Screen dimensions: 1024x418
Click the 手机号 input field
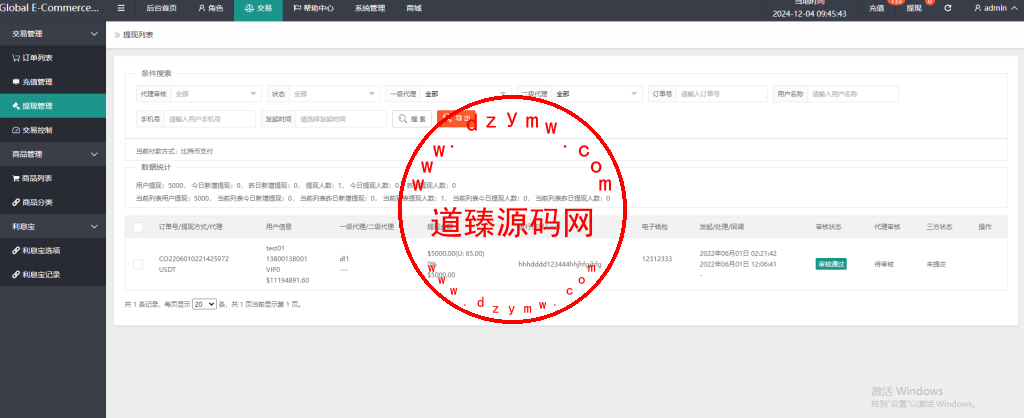pos(210,119)
